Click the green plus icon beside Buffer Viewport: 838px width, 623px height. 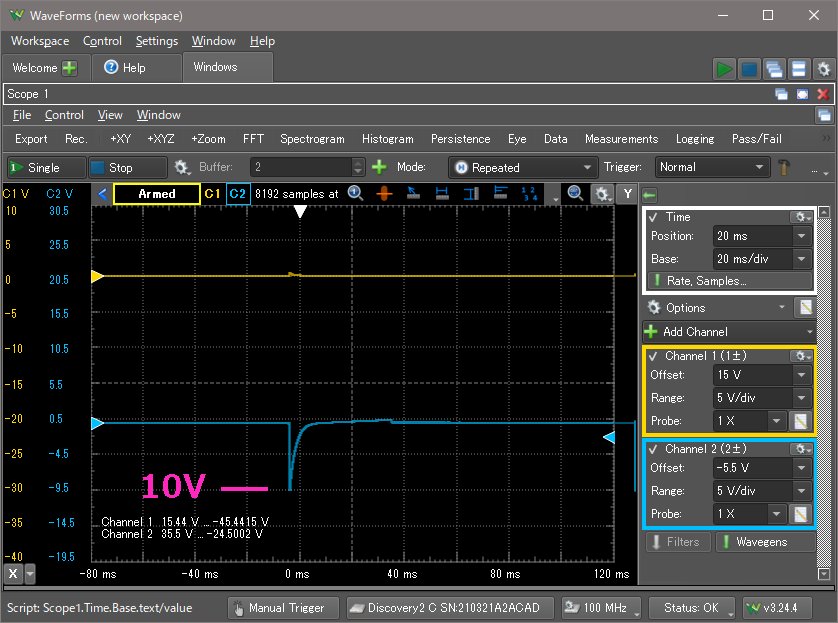click(x=379, y=167)
